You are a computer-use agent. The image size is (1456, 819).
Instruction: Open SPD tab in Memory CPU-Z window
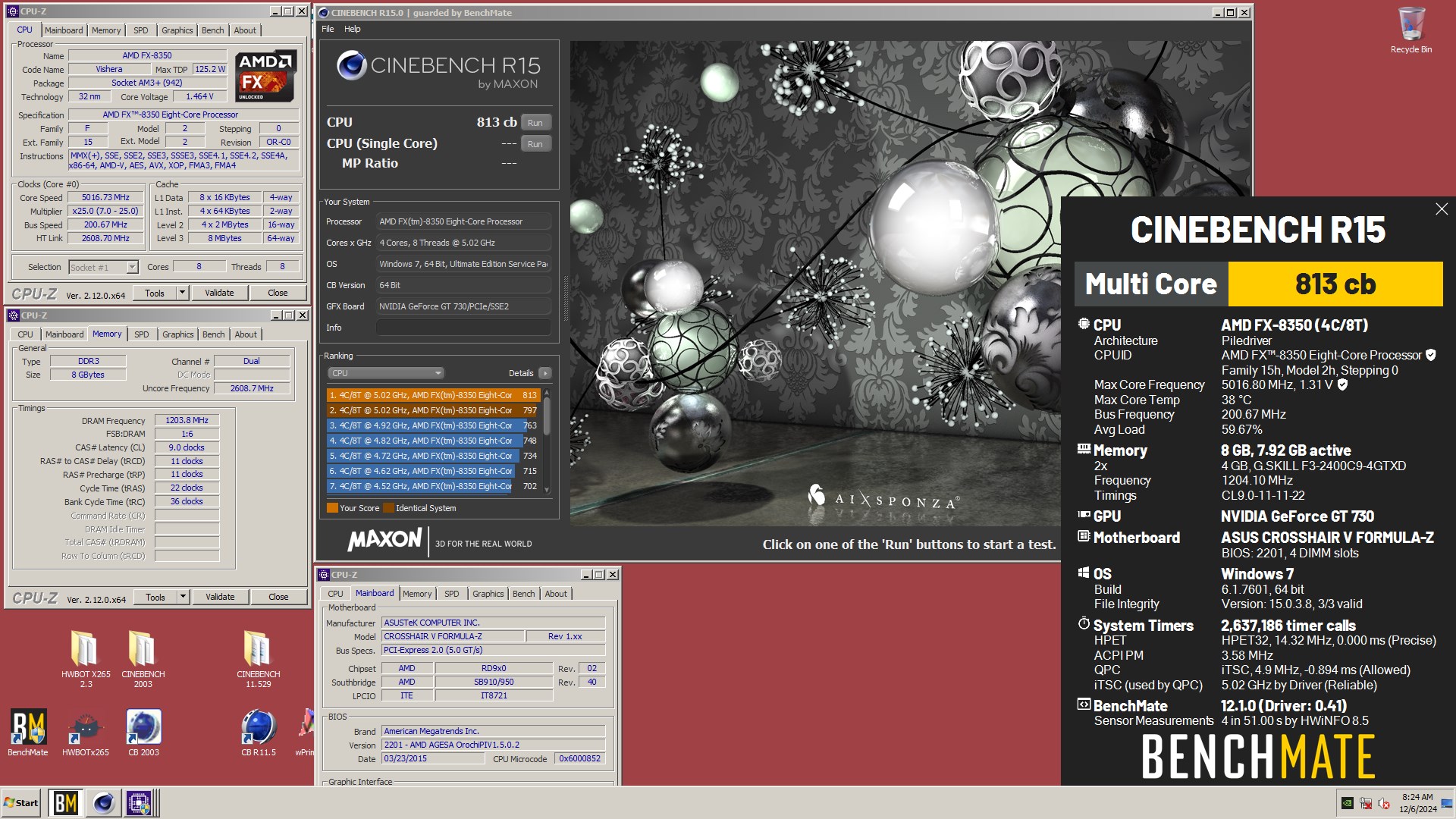click(x=141, y=334)
